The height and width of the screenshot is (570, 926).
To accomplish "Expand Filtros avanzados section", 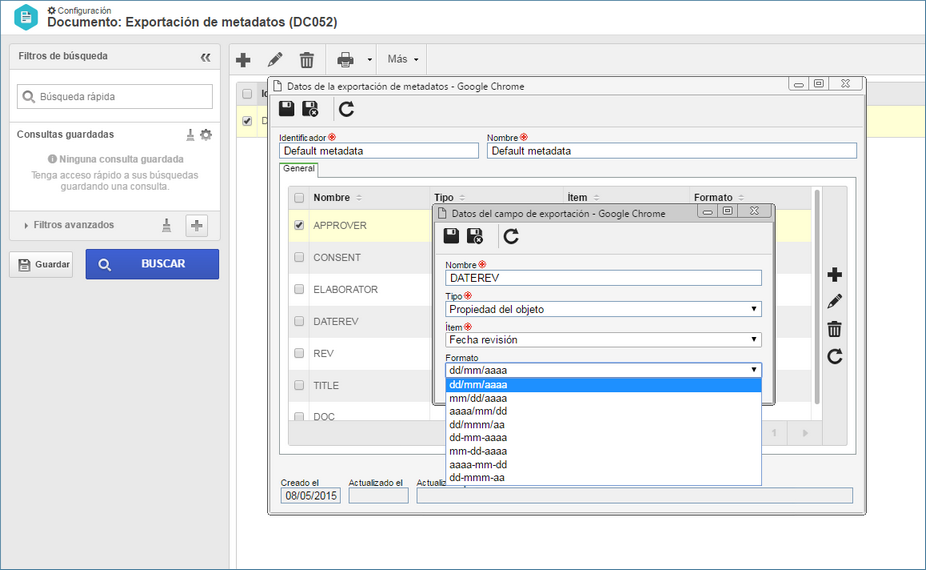I will click(69, 225).
